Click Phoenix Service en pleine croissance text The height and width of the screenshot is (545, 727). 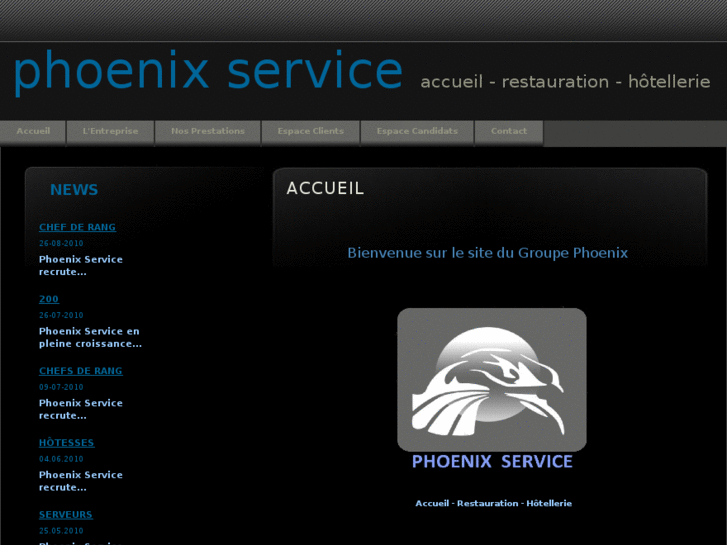point(90,338)
